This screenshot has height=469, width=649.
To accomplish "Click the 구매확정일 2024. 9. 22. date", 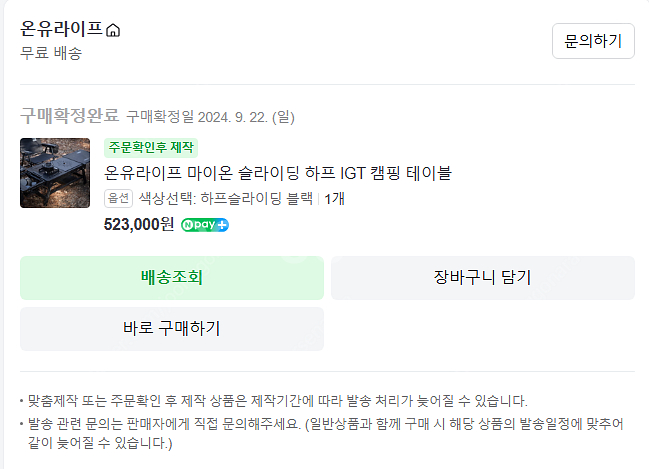I will click(210, 117).
